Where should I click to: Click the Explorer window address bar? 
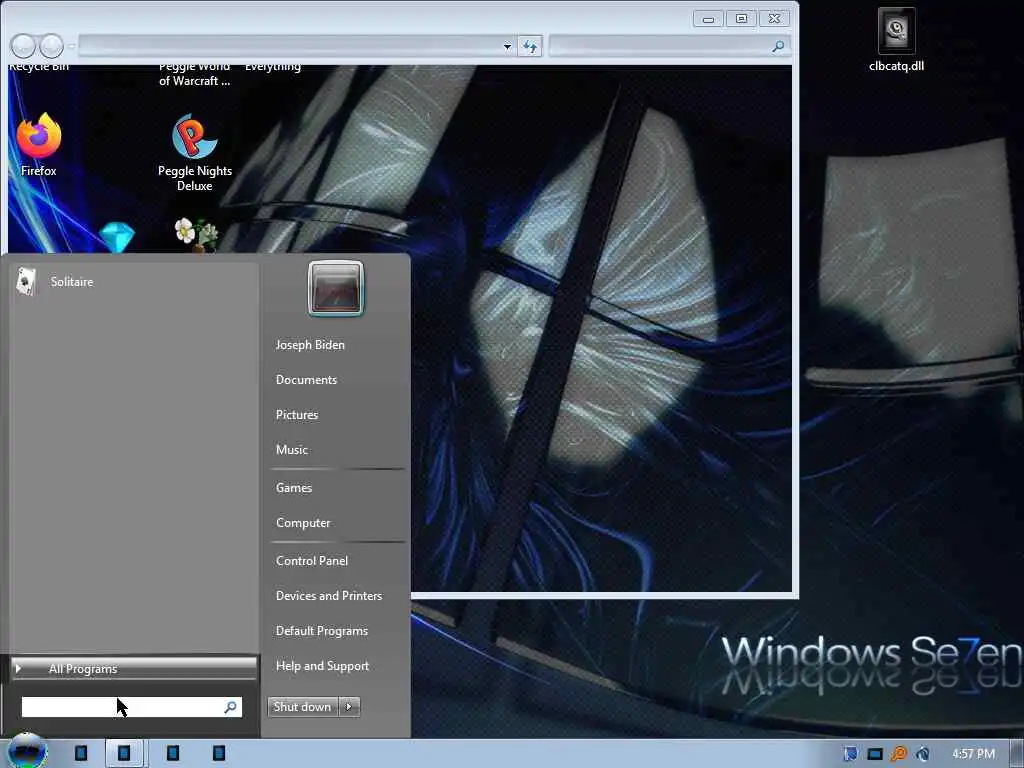point(289,46)
